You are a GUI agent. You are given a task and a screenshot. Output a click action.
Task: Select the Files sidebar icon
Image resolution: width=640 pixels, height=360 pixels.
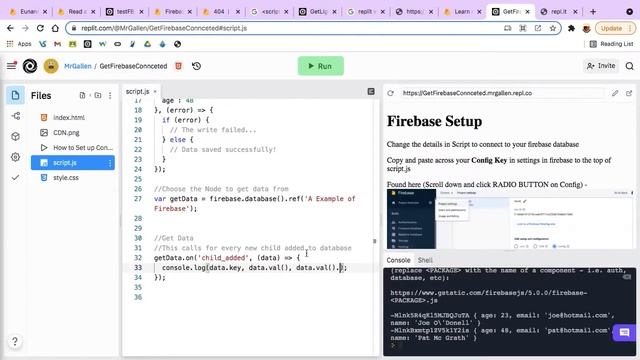click(x=15, y=96)
